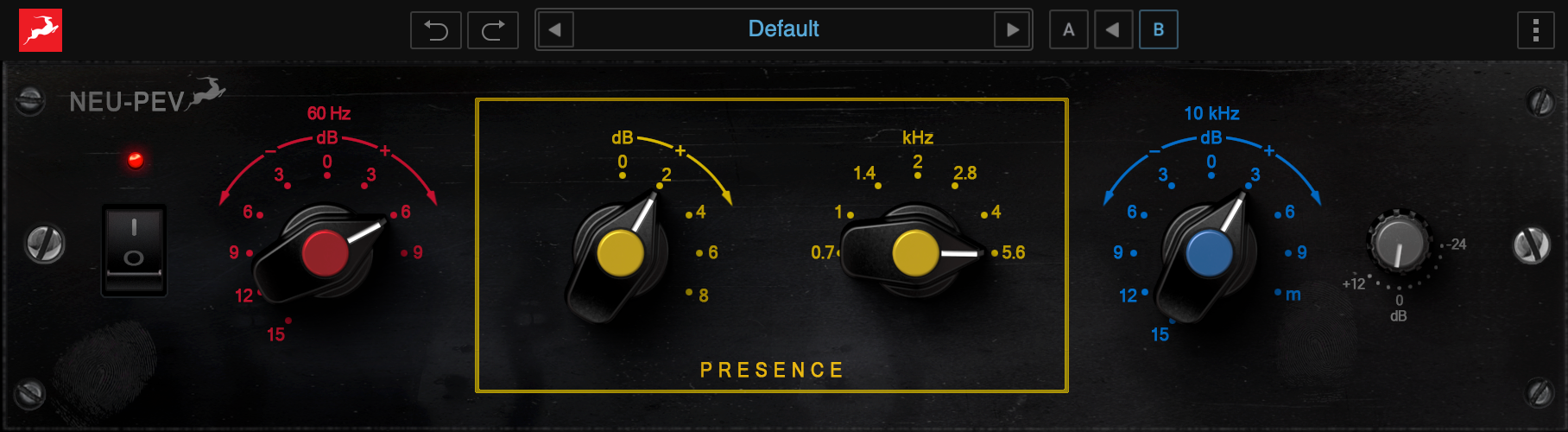
Task: Switch to preset slot A
Action: click(x=1069, y=30)
